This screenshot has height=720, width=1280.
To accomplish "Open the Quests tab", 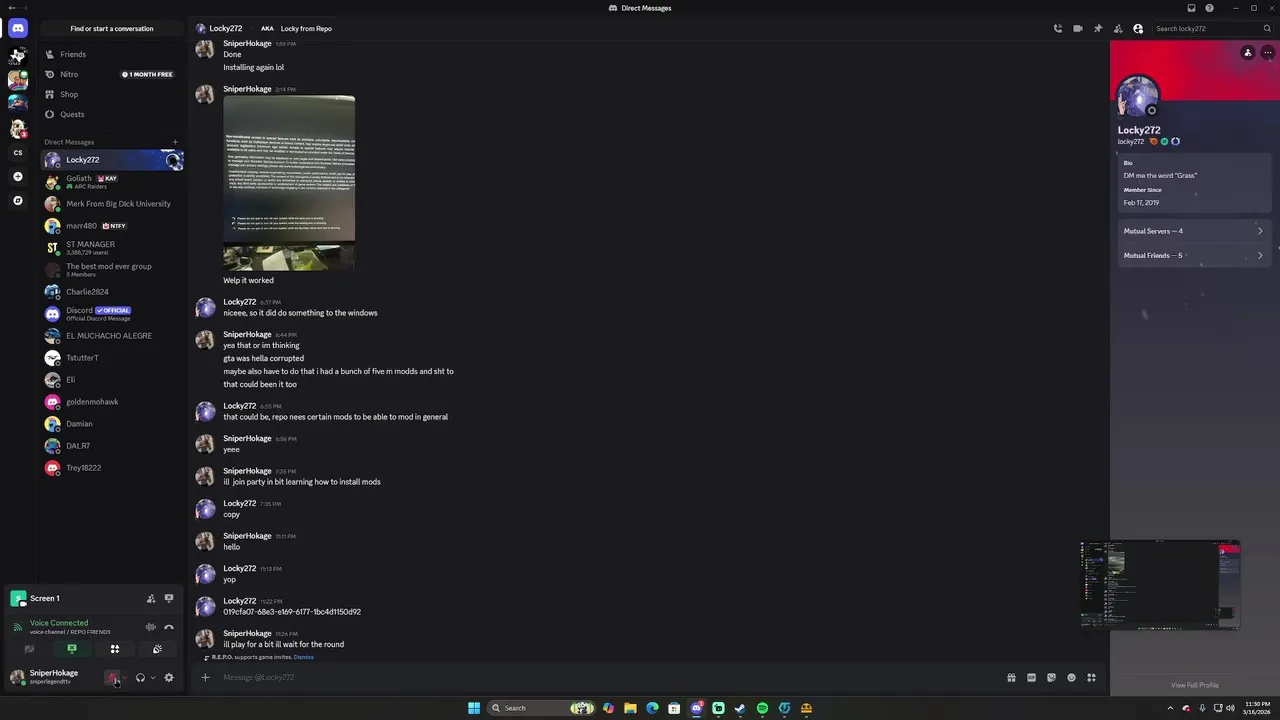I will (x=112, y=114).
